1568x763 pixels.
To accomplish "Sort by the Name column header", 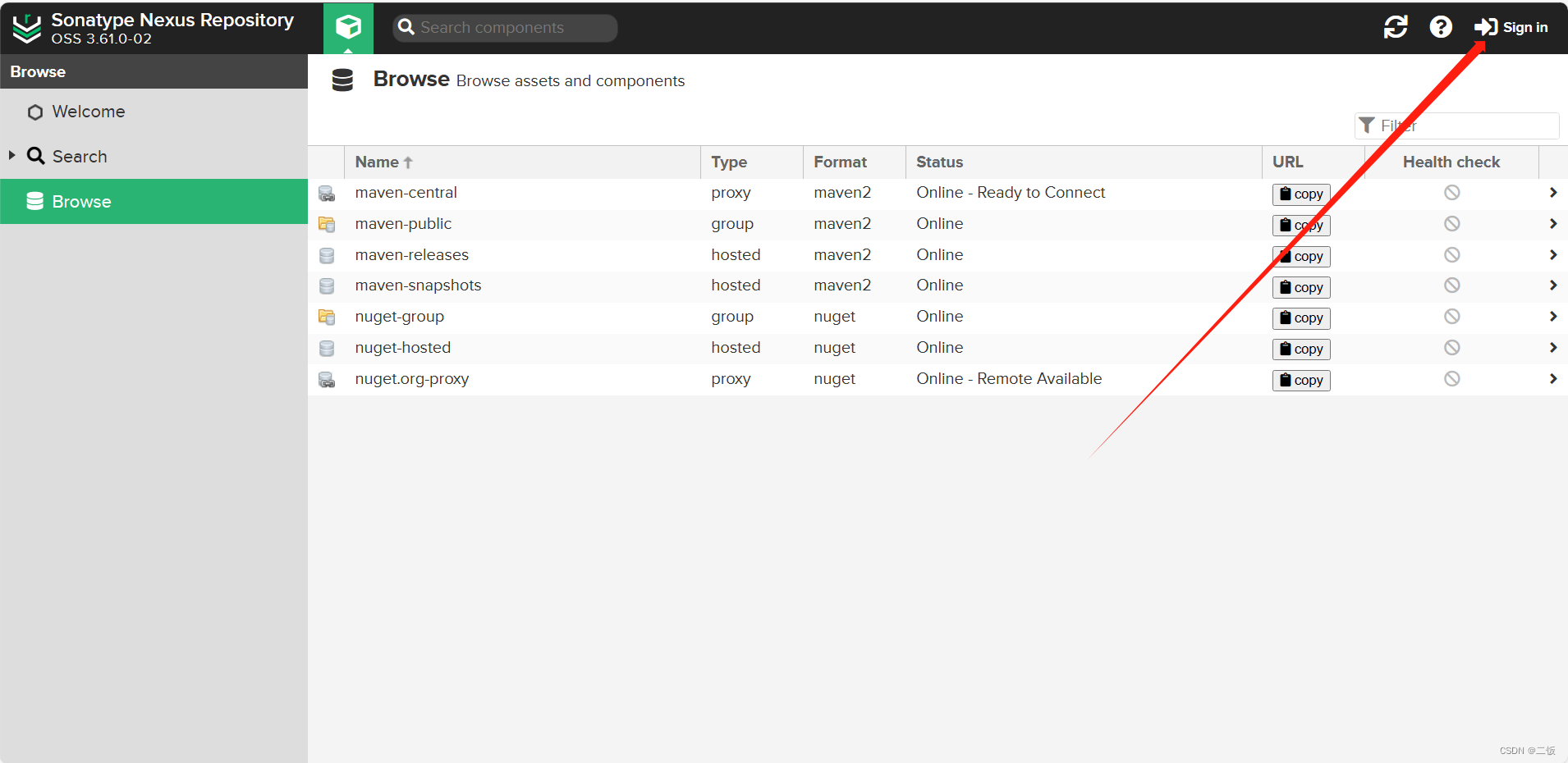I will click(522, 162).
